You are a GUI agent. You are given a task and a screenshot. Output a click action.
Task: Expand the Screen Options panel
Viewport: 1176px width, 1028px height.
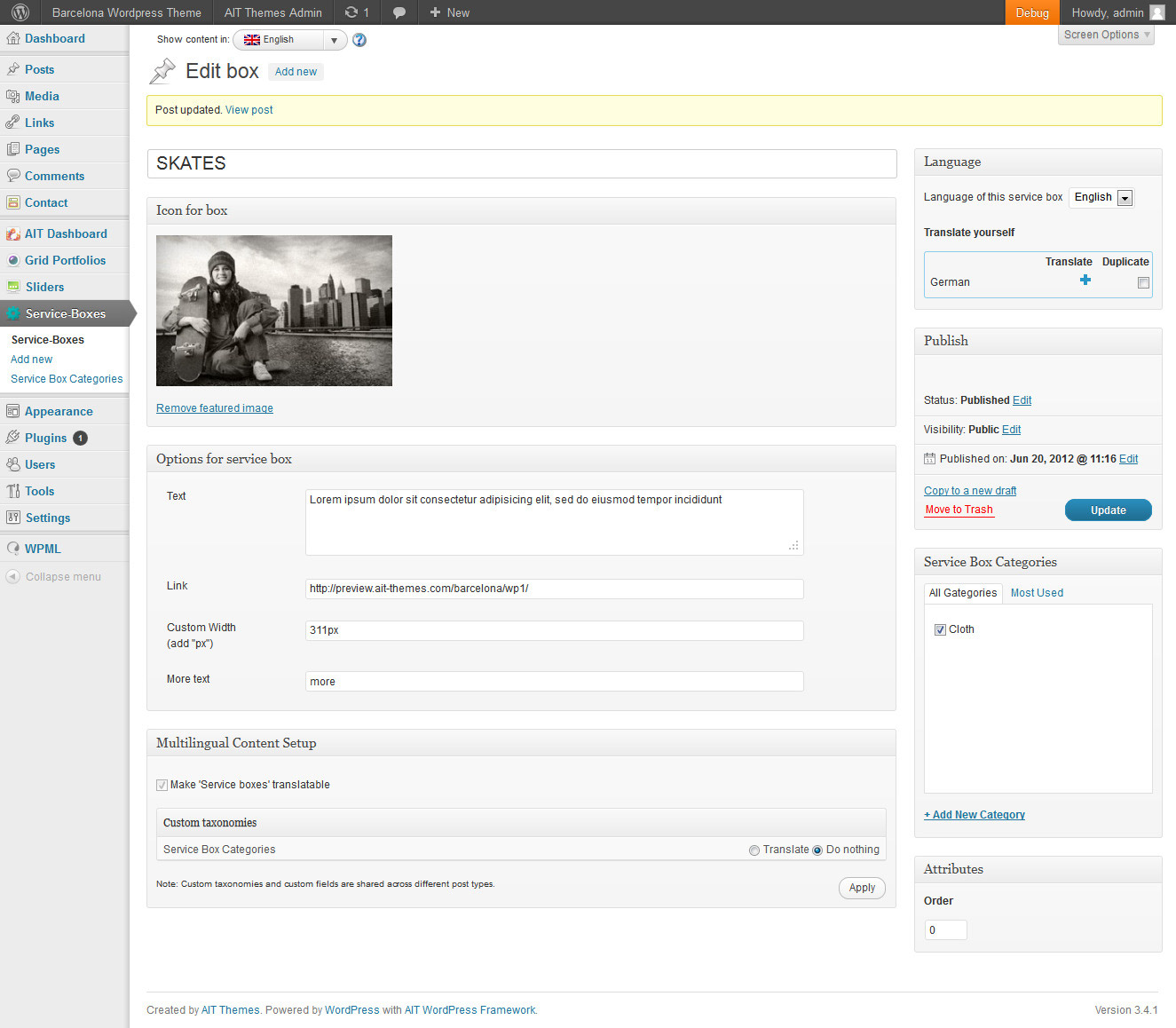point(1106,35)
